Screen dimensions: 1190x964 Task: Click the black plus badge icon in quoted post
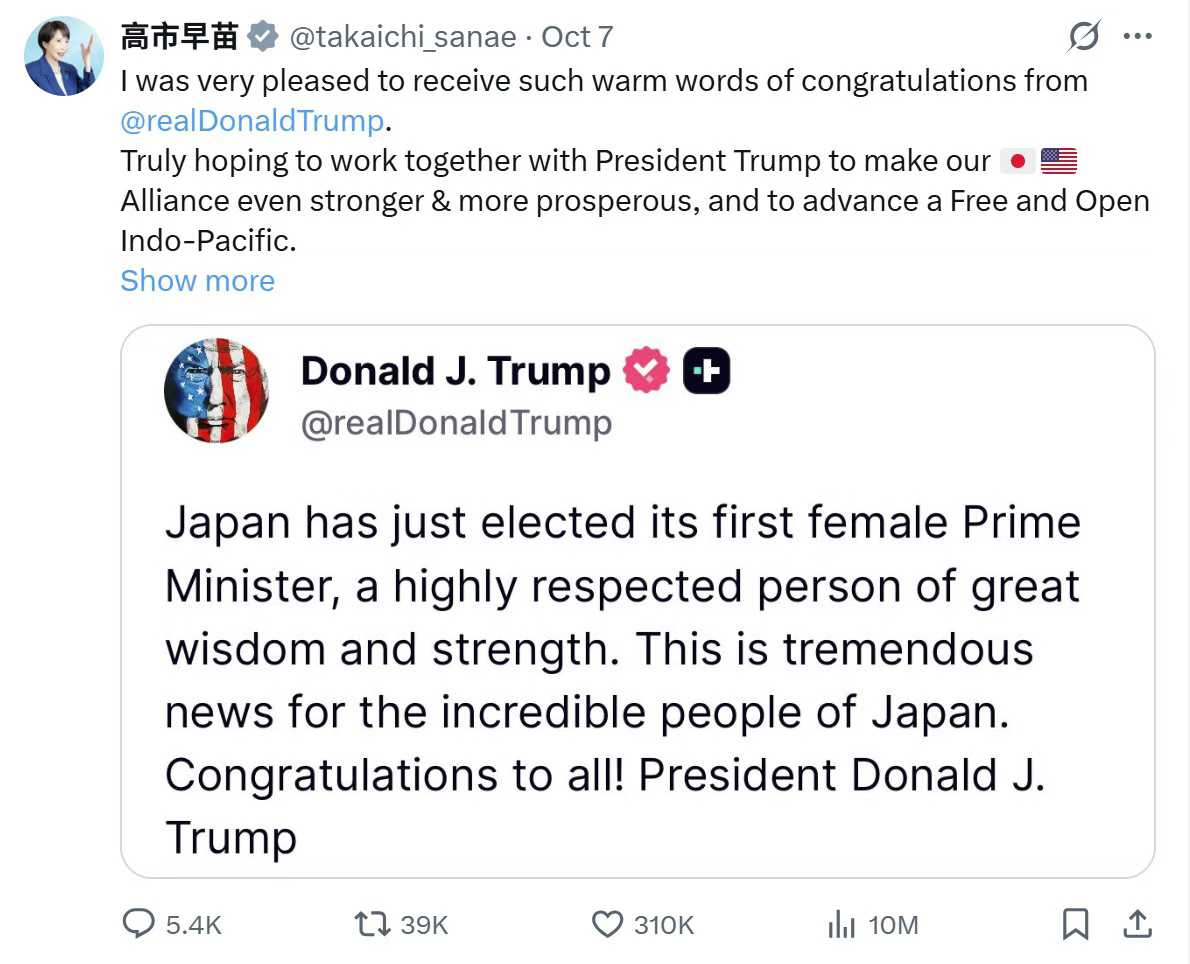point(706,372)
